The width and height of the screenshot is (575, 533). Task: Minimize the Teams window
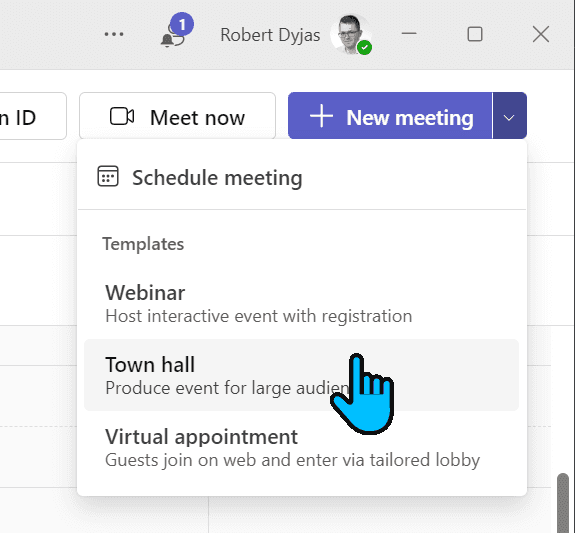[x=409, y=34]
